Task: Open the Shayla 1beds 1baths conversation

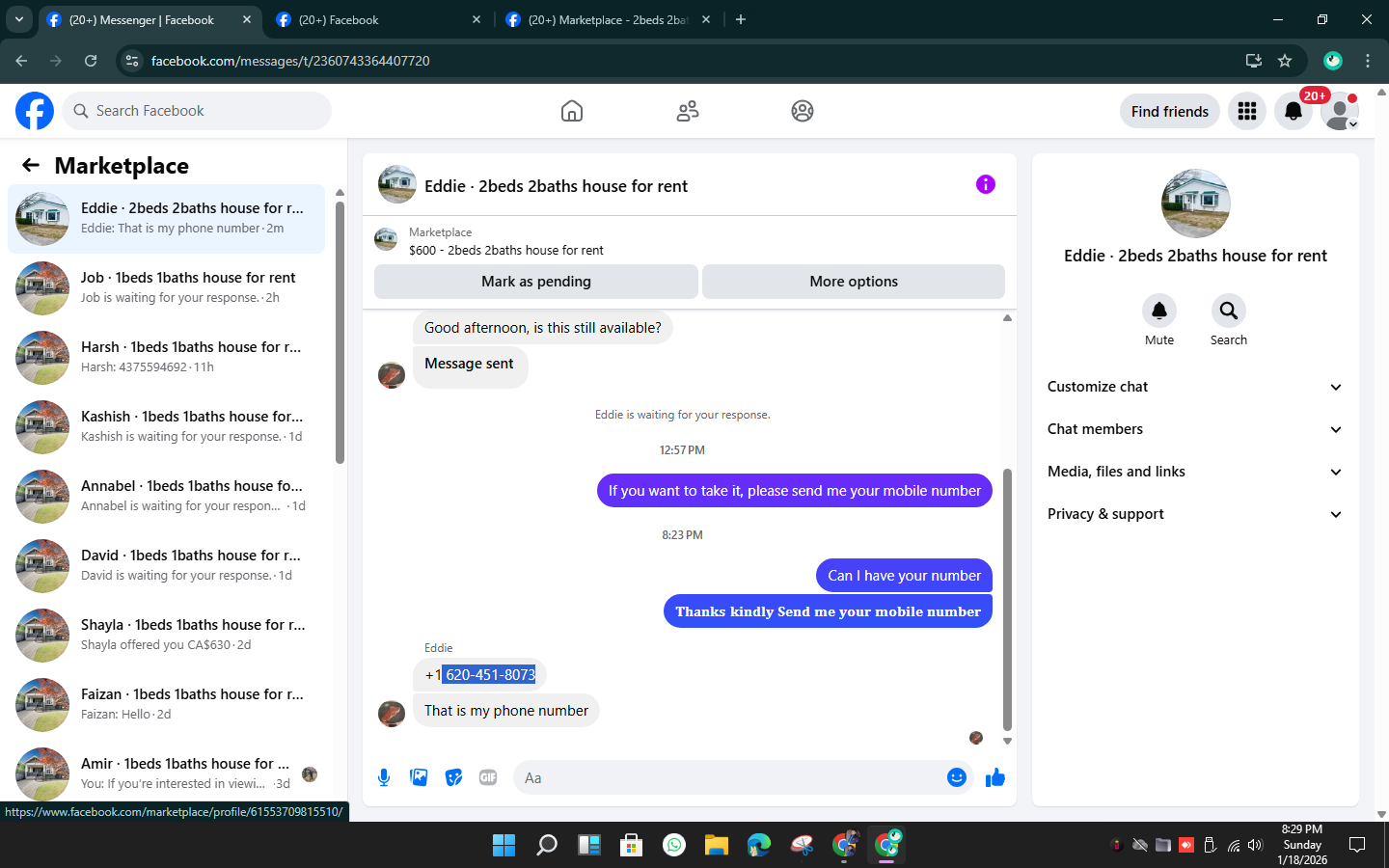Action: (x=166, y=636)
